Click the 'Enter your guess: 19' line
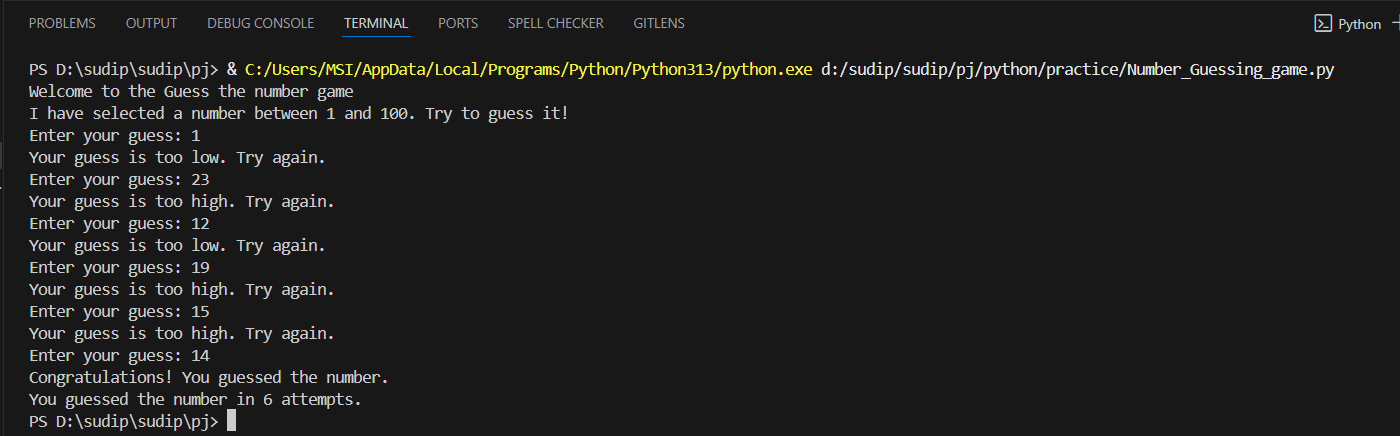1400x436 pixels. [x=119, y=268]
